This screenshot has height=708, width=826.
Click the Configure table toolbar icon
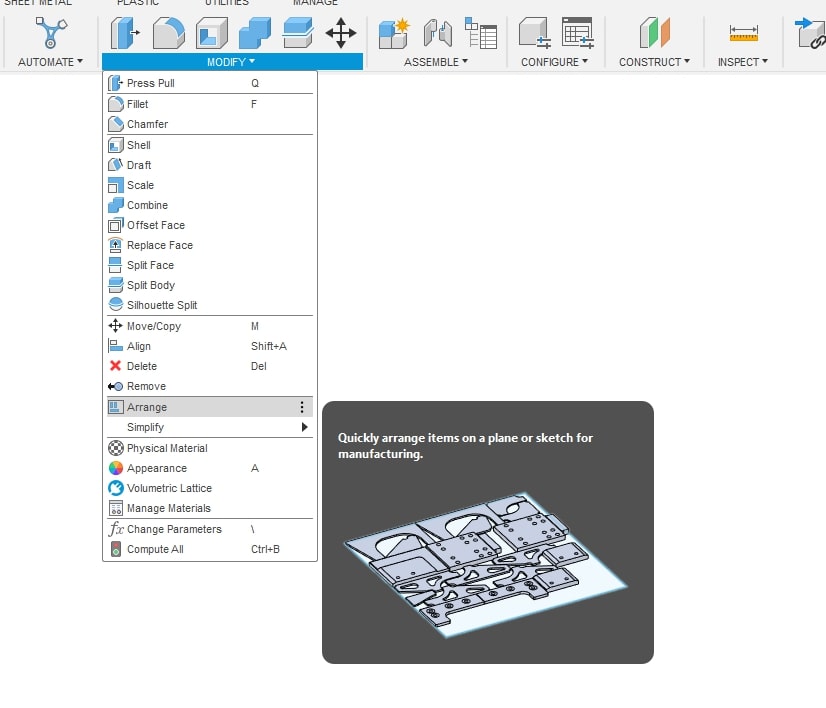tap(577, 33)
